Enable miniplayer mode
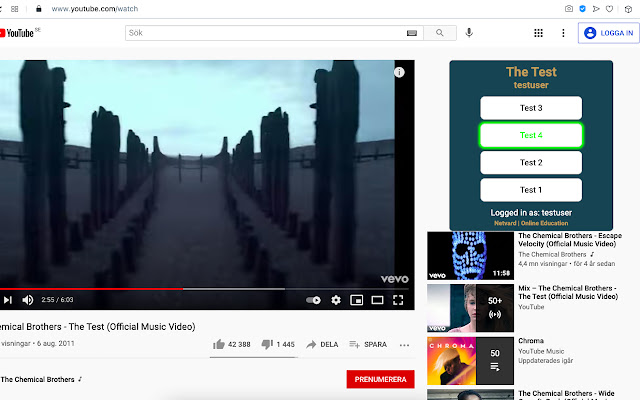This screenshot has height=400, width=640. coord(357,300)
